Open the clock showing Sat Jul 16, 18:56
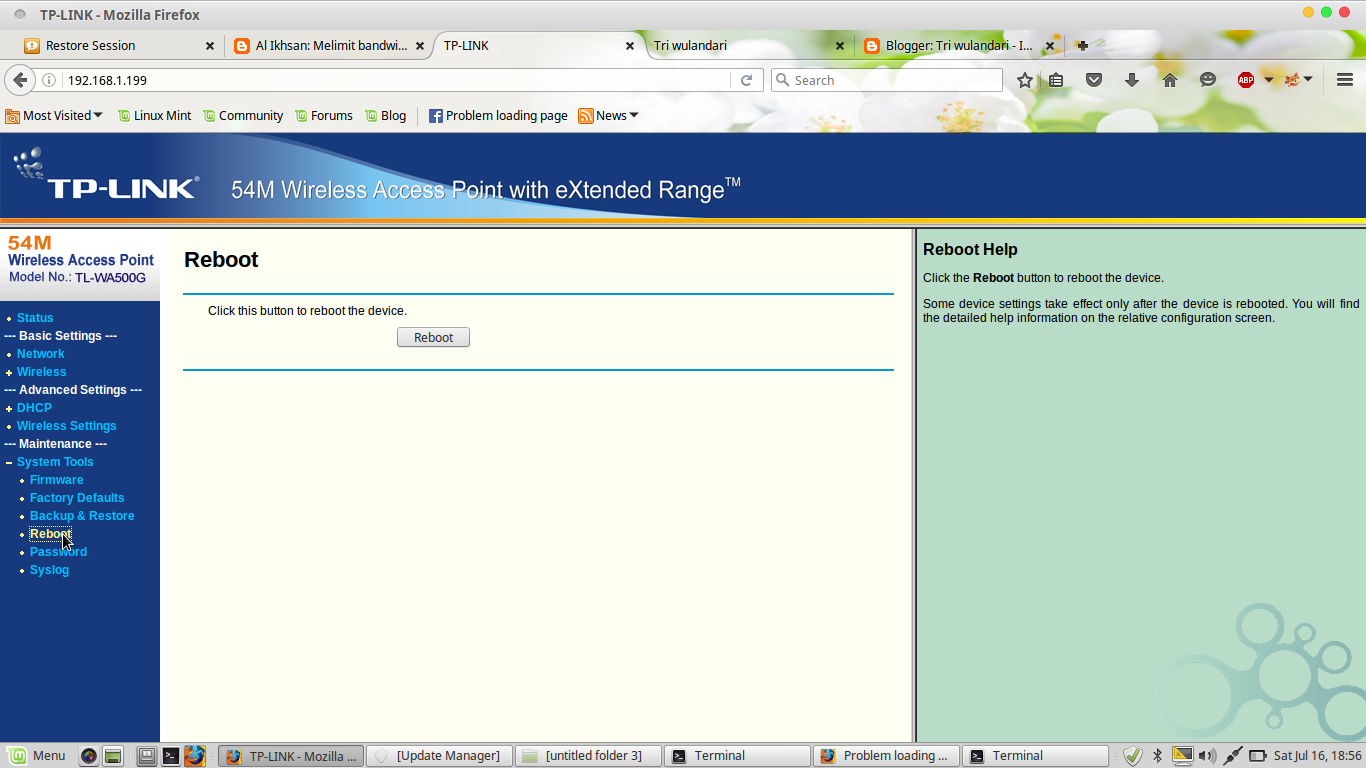The height and width of the screenshot is (768, 1366). [x=1318, y=756]
